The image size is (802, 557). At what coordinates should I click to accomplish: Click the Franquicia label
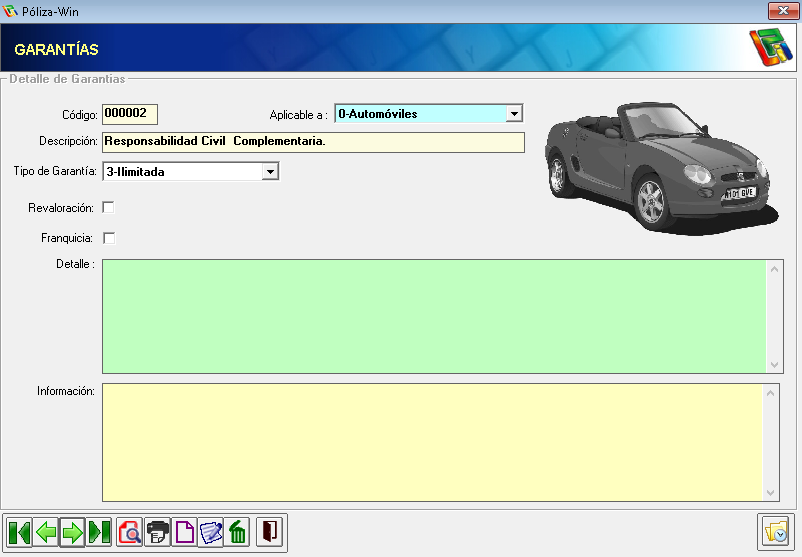(66, 238)
